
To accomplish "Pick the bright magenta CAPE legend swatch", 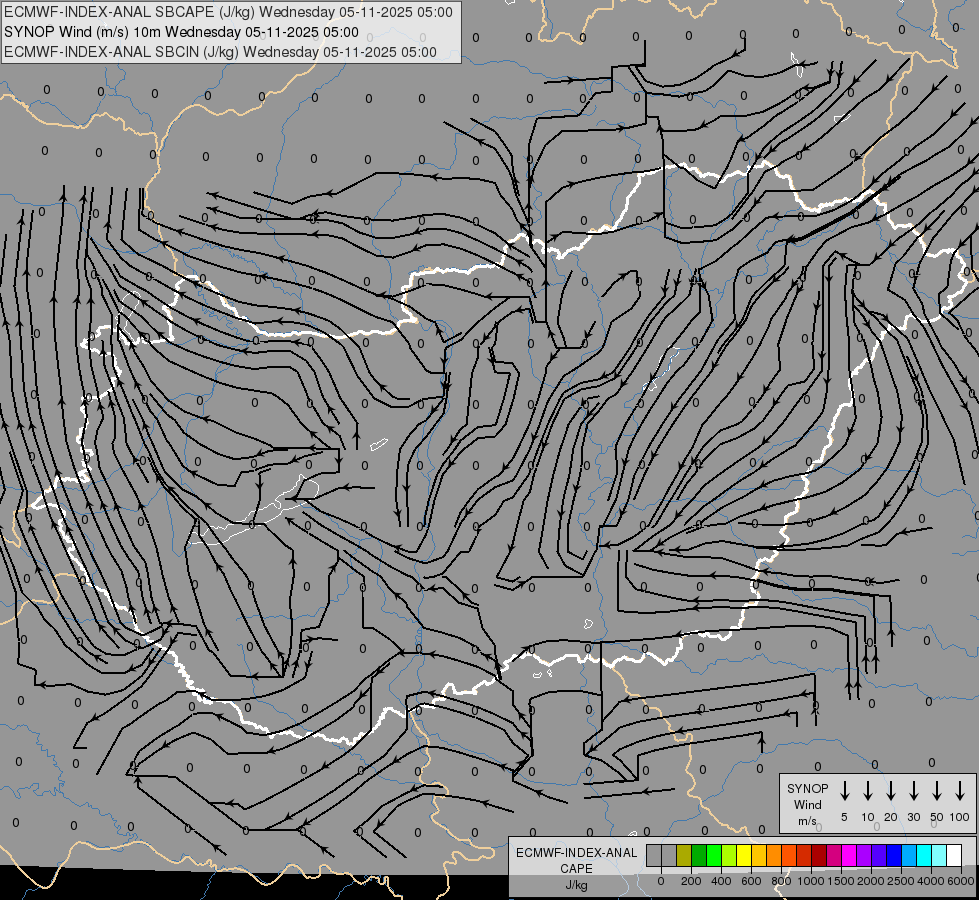I will [849, 855].
